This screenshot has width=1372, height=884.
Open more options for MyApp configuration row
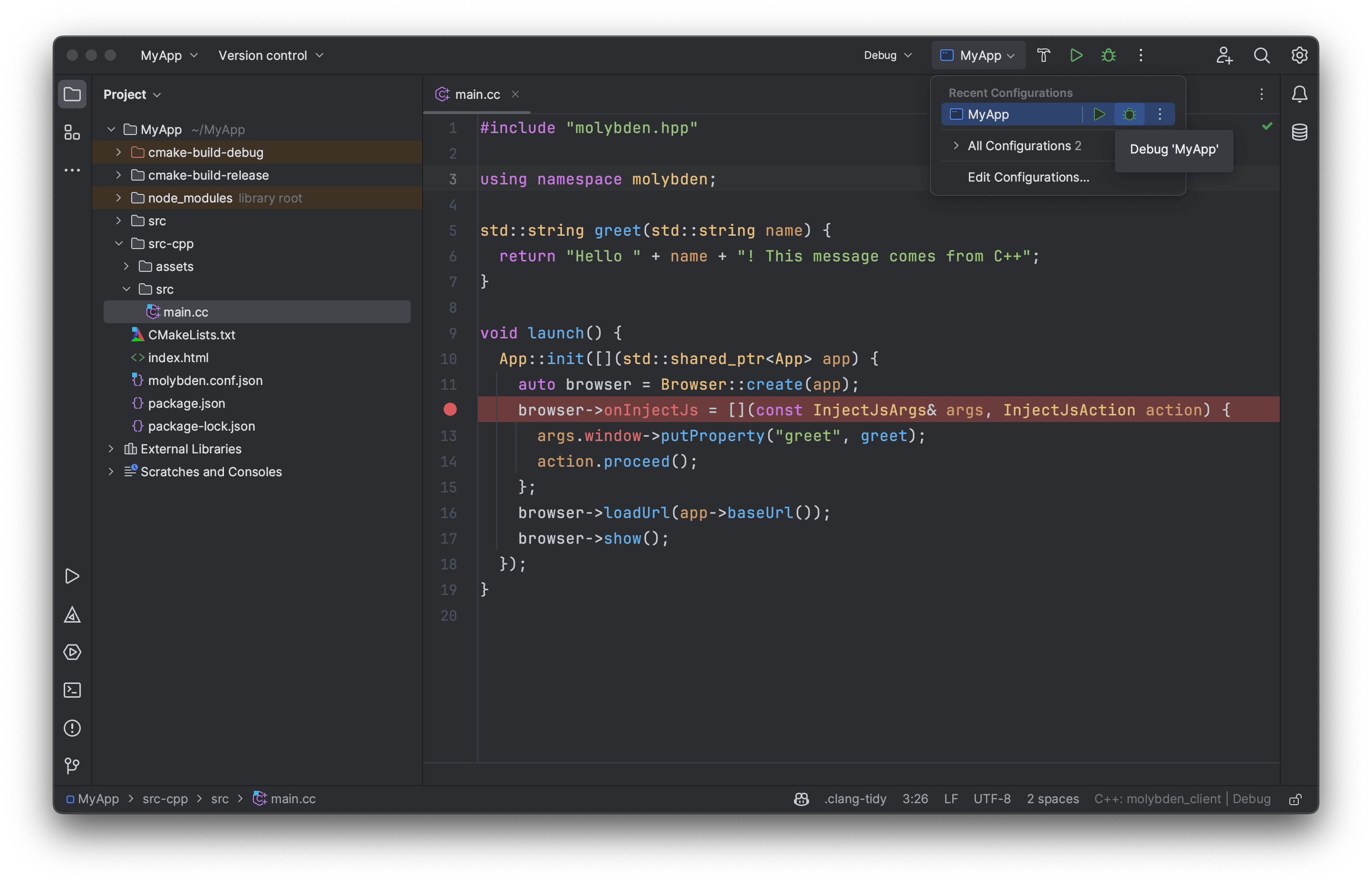click(1159, 114)
